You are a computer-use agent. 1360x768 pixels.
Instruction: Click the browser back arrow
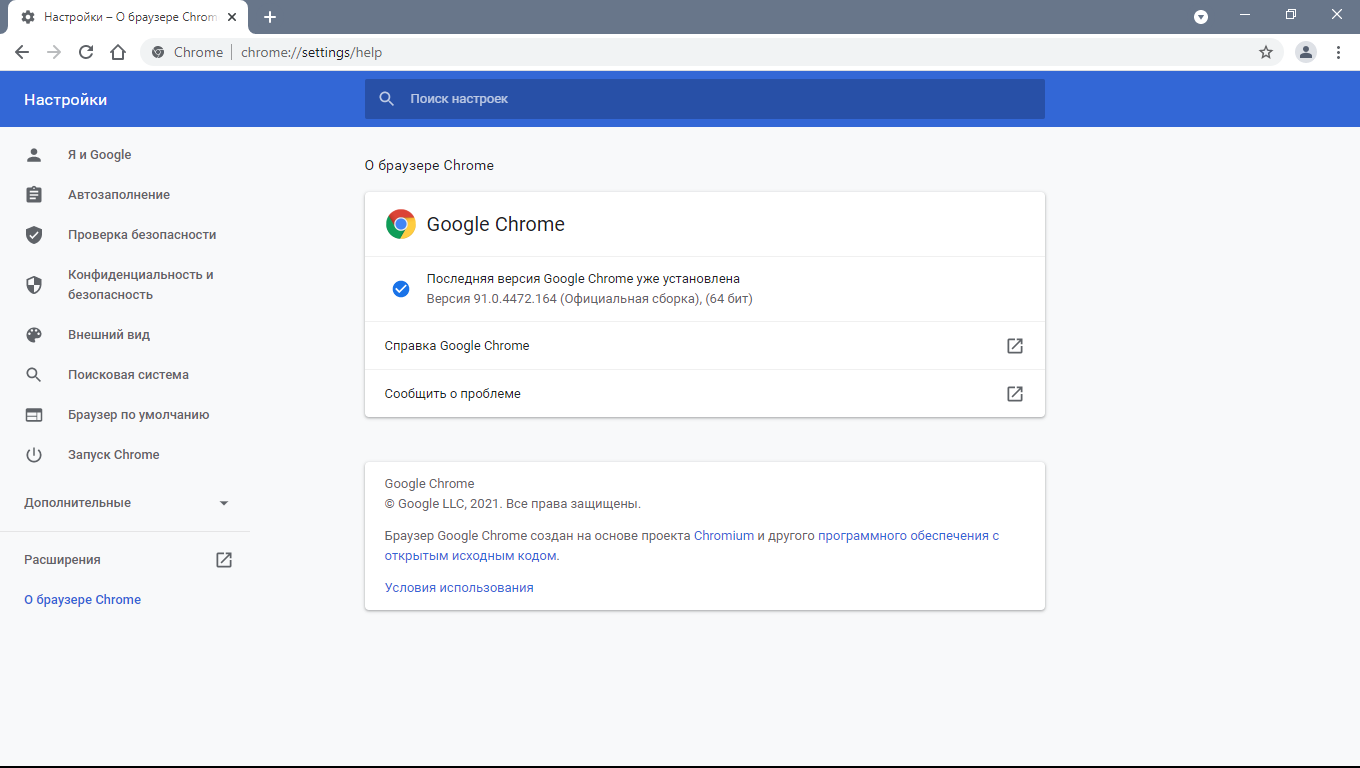[22, 52]
